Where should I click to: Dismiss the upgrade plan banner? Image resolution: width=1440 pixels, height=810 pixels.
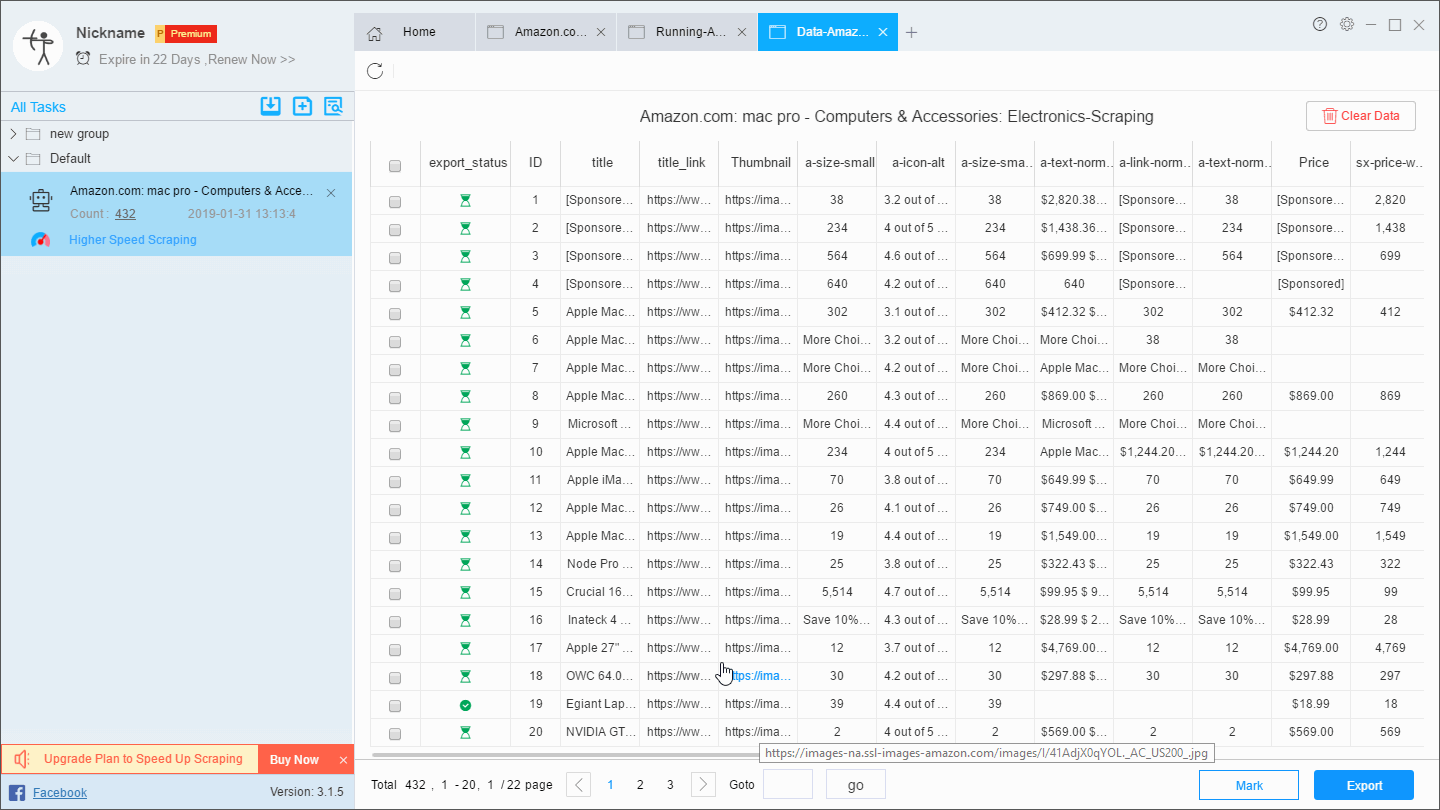[x=343, y=760]
